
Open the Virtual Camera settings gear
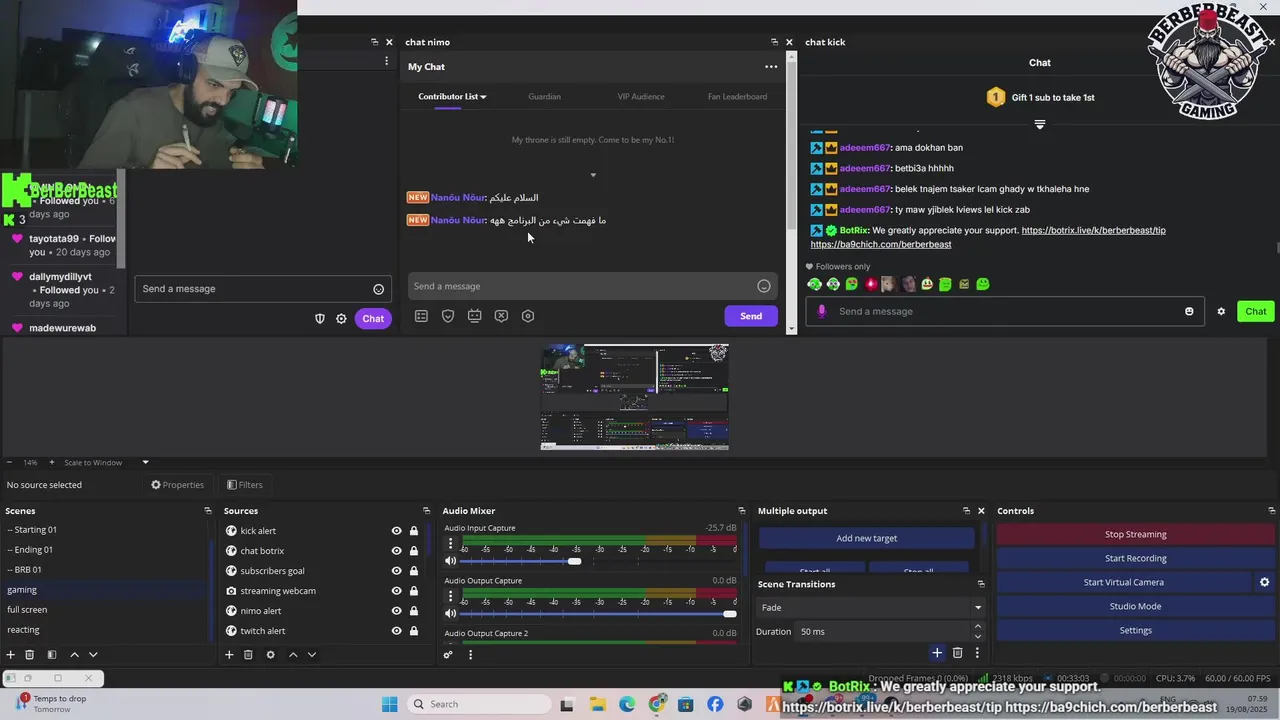(1264, 582)
